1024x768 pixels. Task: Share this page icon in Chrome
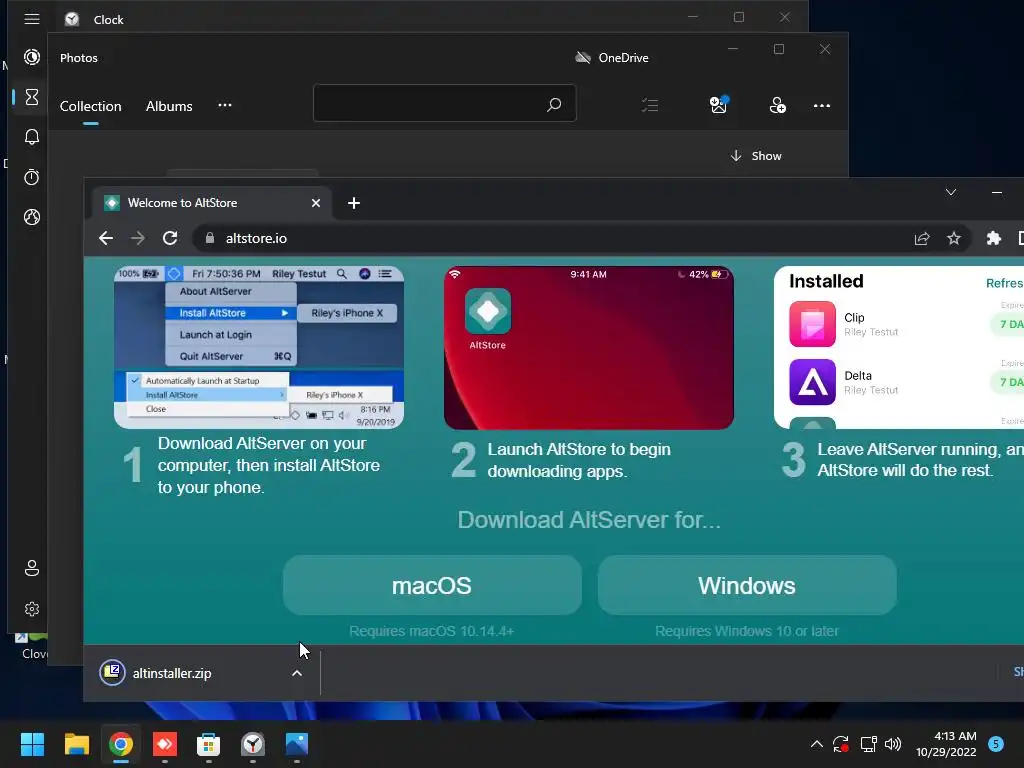click(922, 238)
